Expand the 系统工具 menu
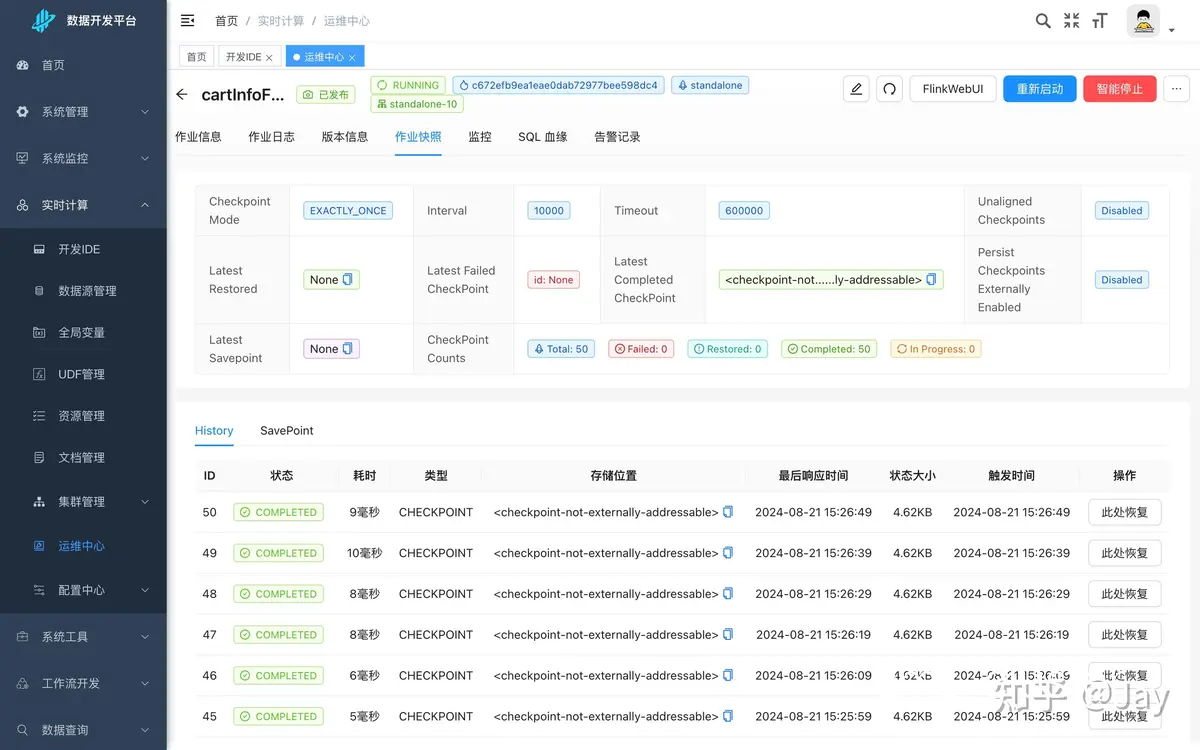Image resolution: width=1200 pixels, height=750 pixels. tap(83, 637)
